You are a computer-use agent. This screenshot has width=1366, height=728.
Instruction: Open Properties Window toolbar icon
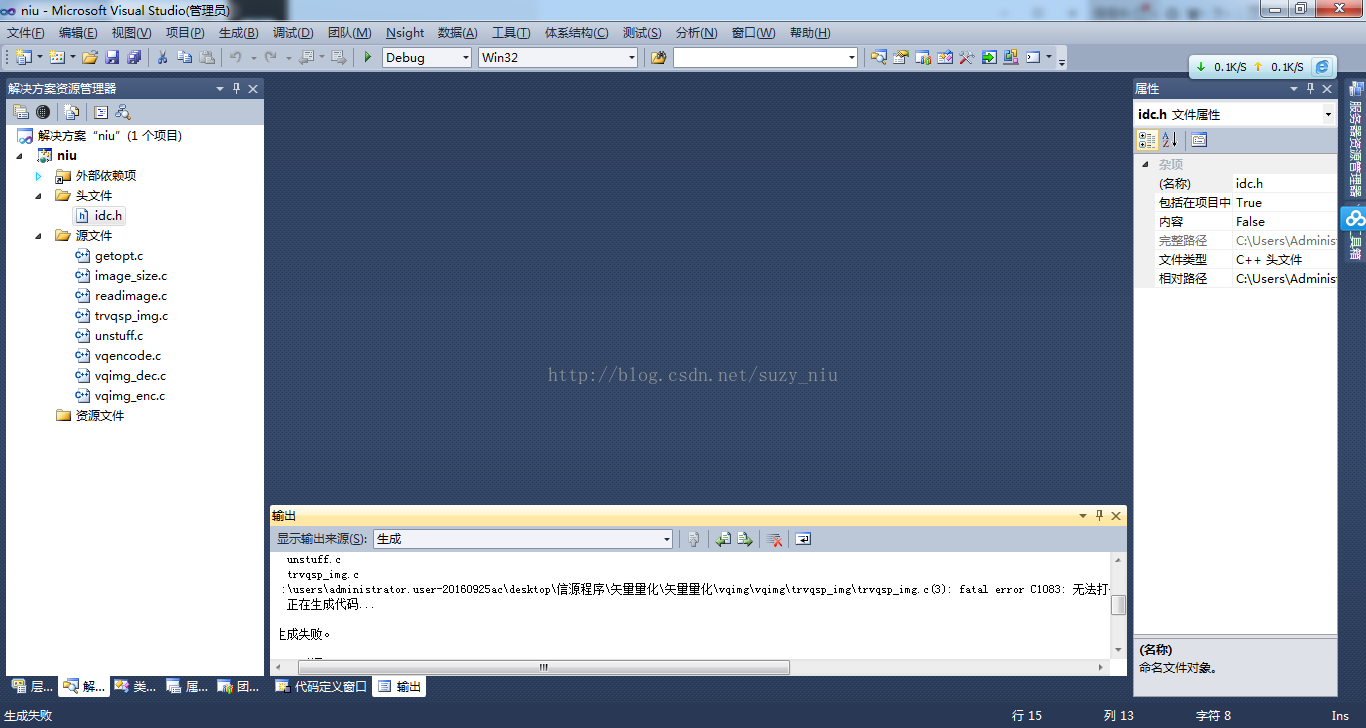[900, 58]
